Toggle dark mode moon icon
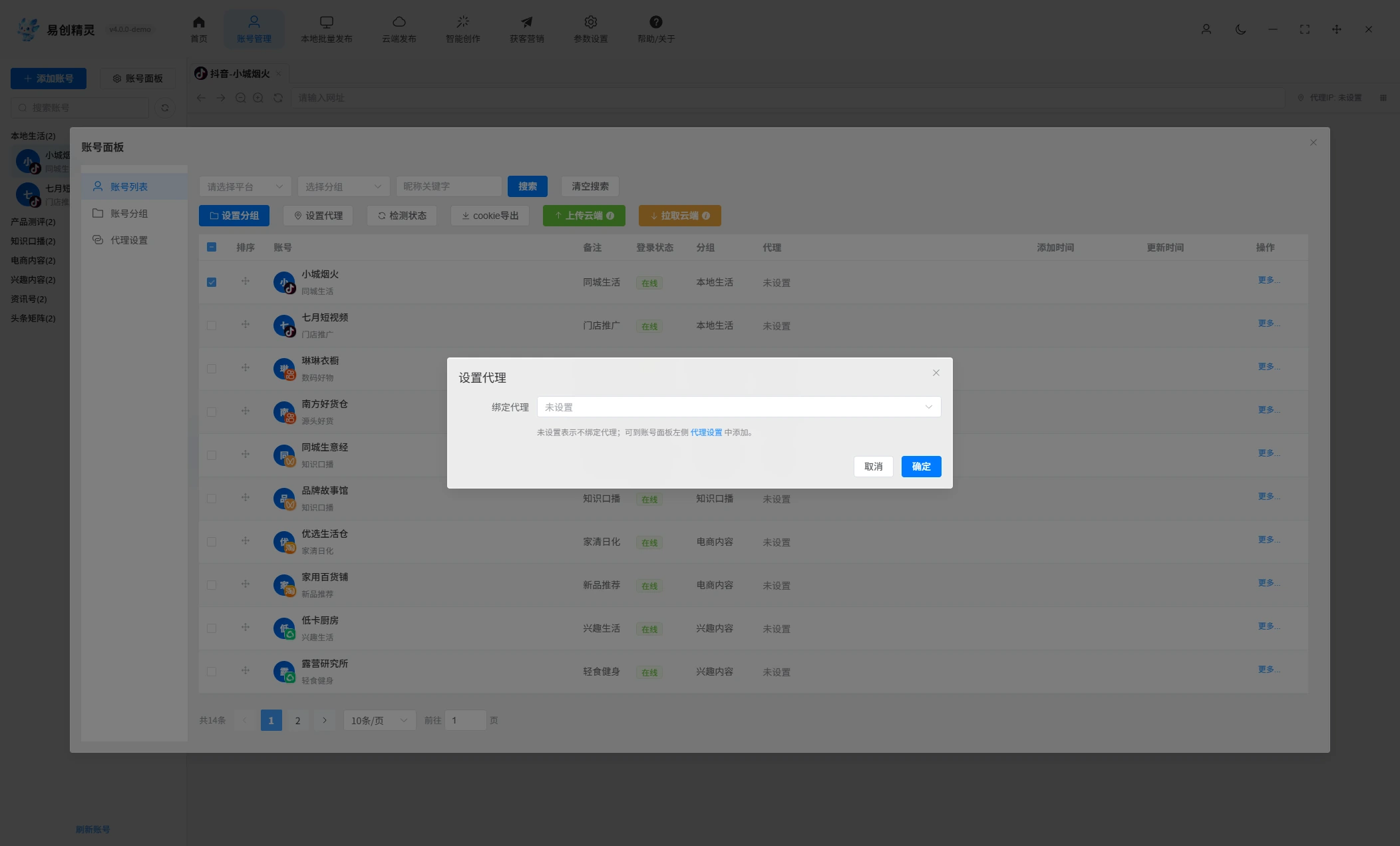Screen dimensions: 1400x846 1240,29
